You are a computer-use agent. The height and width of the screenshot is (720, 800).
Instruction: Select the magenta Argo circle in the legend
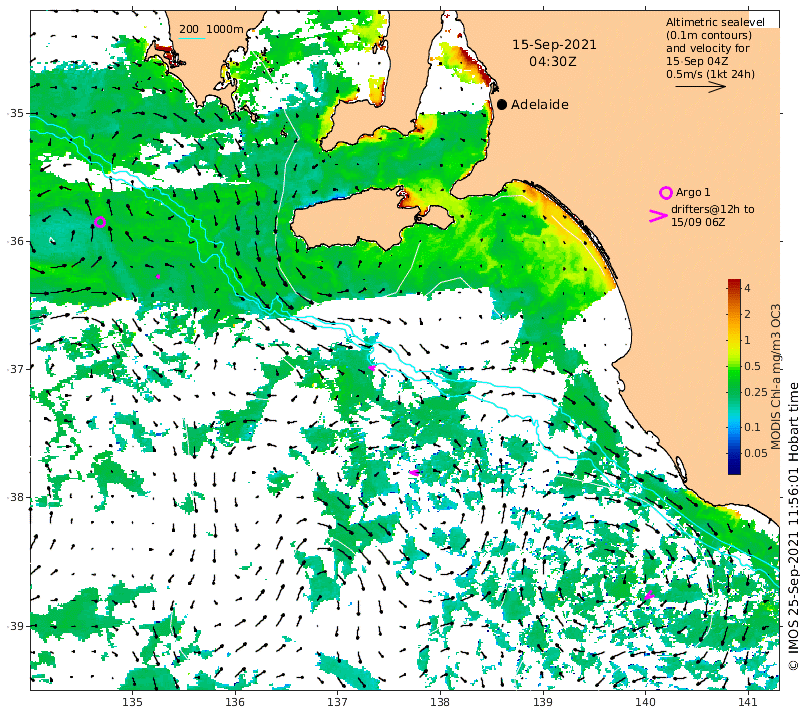(x=666, y=193)
